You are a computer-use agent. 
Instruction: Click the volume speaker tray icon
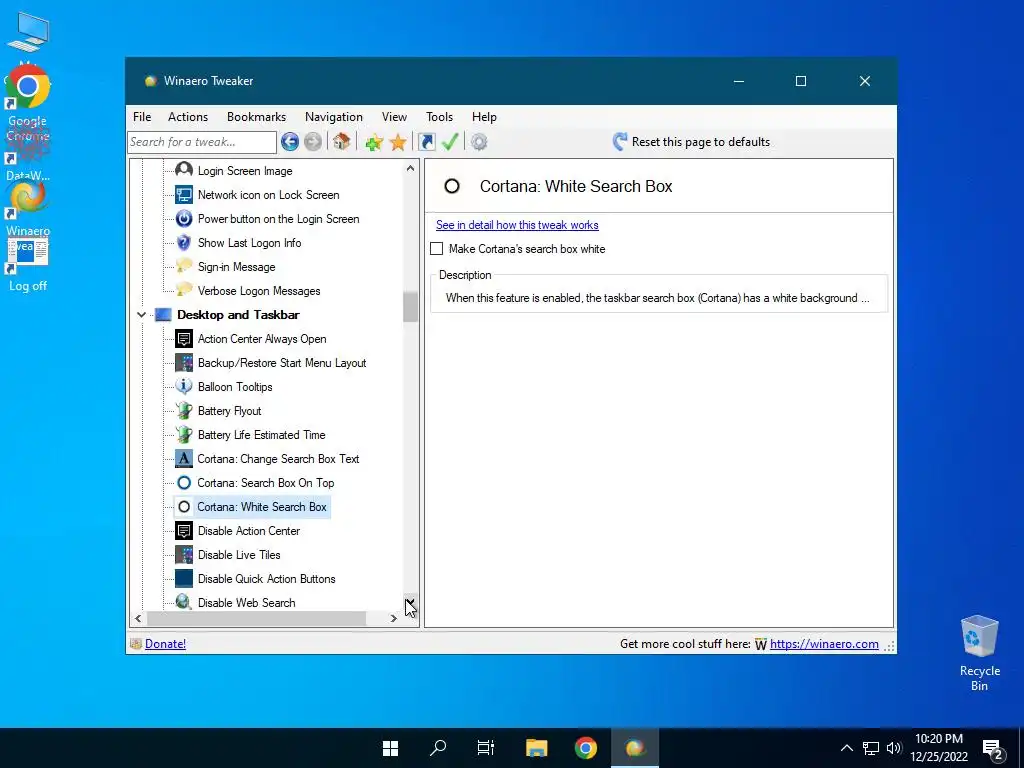pos(894,748)
